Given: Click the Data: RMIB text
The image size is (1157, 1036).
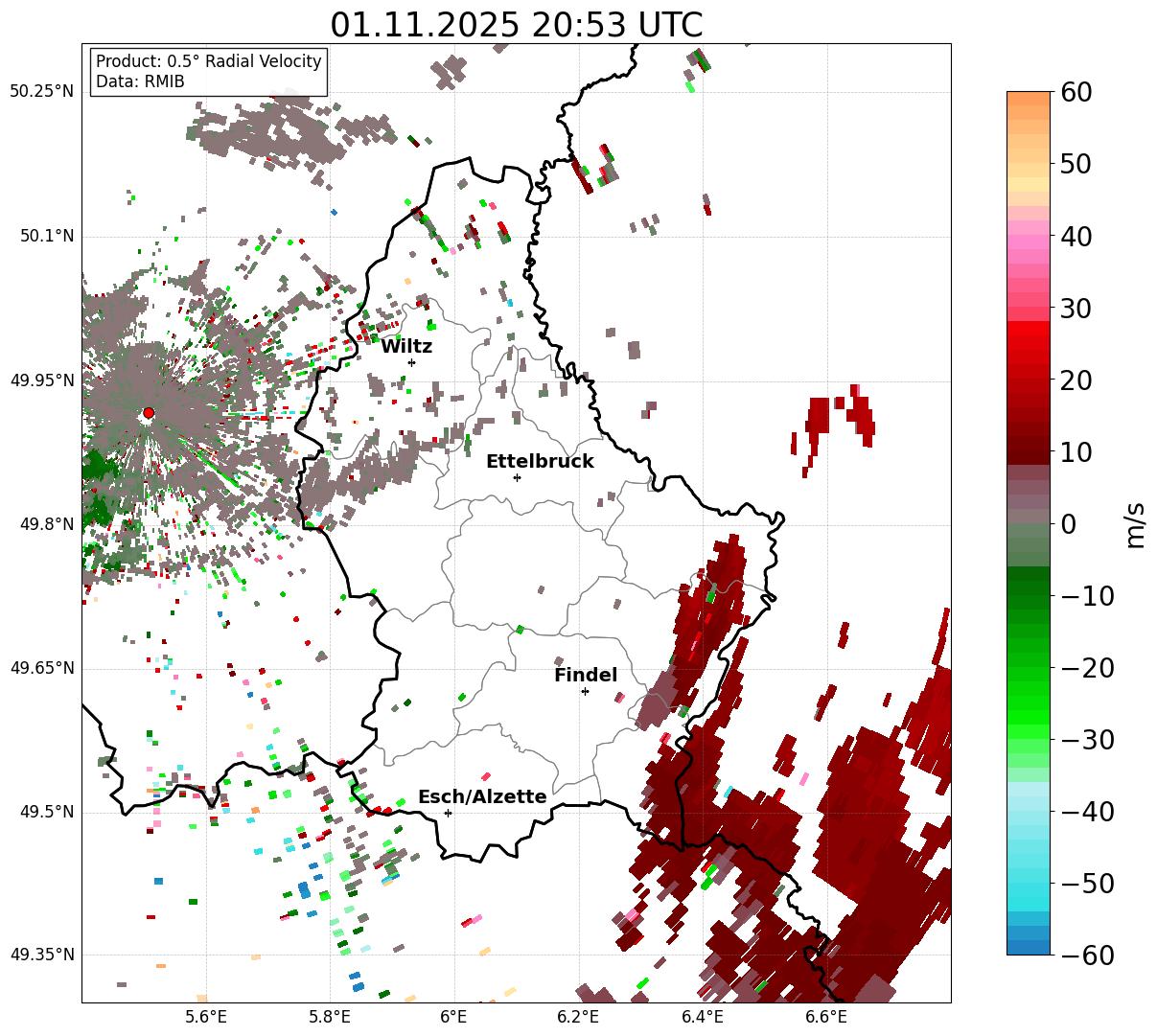Looking at the screenshot, I should tap(140, 81).
